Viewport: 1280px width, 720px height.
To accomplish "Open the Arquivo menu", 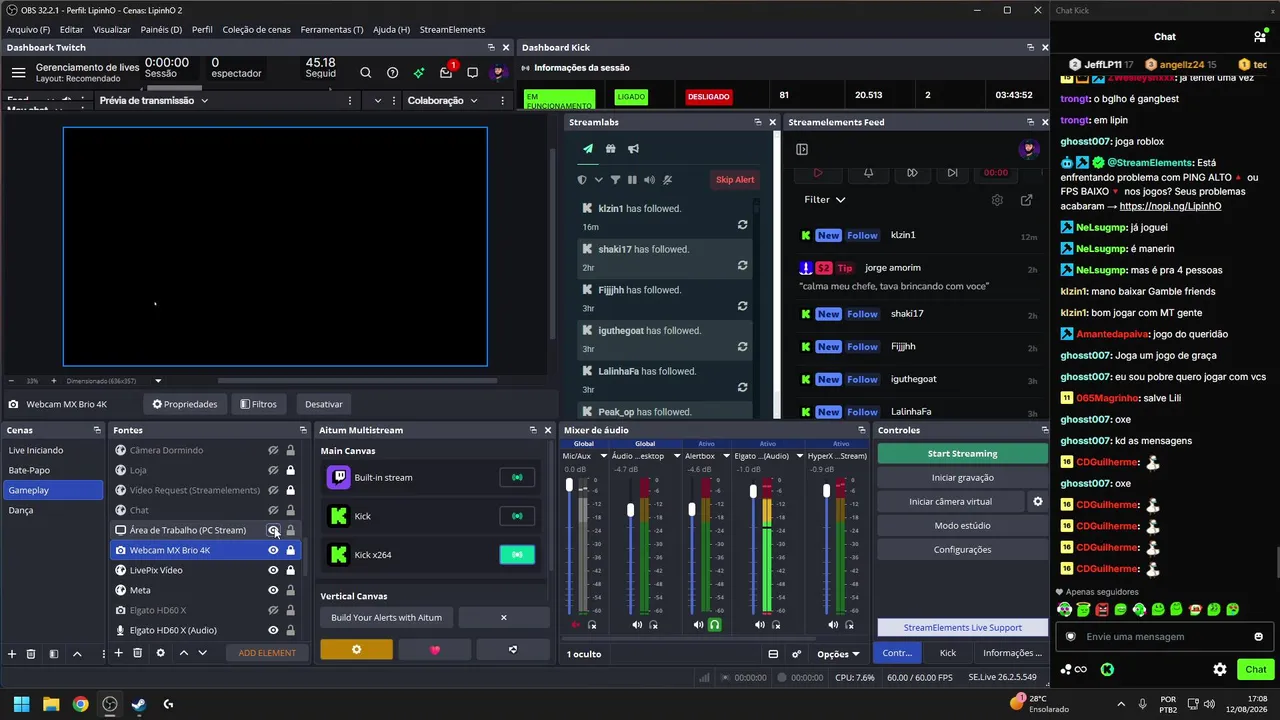I will pyautogui.click(x=28, y=30).
